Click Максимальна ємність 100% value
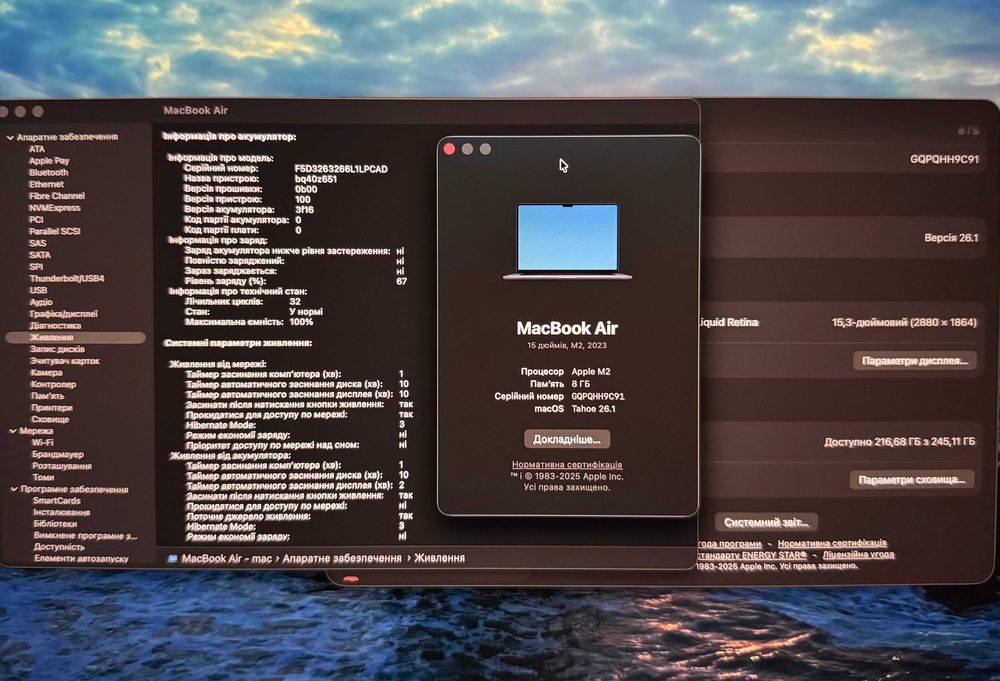1000x681 pixels. point(301,322)
